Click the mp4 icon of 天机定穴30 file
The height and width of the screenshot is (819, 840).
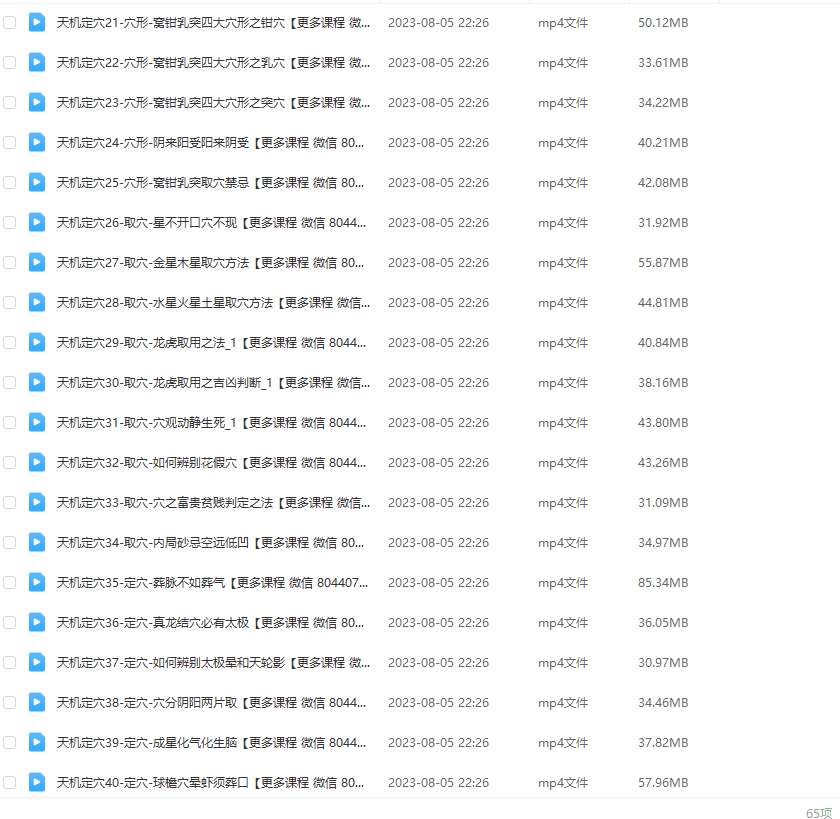pyautogui.click(x=37, y=382)
